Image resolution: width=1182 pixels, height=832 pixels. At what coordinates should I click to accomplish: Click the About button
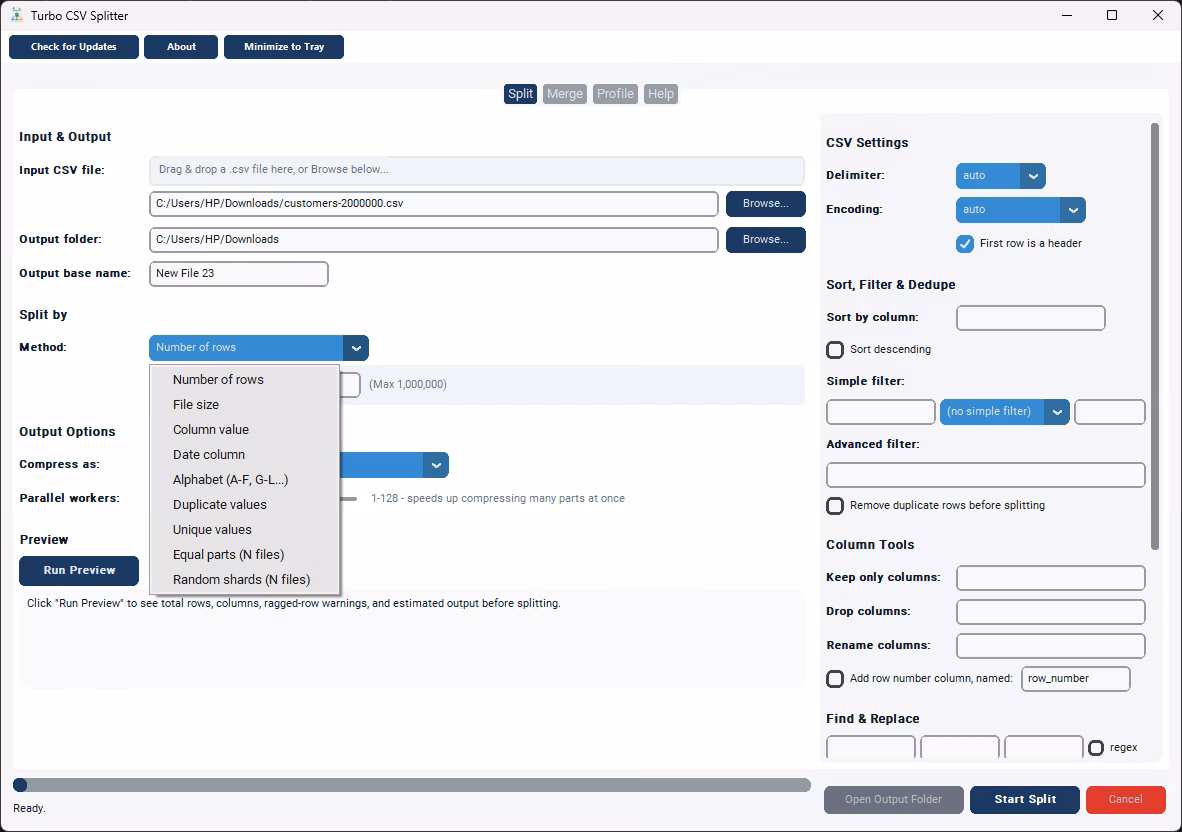[181, 47]
